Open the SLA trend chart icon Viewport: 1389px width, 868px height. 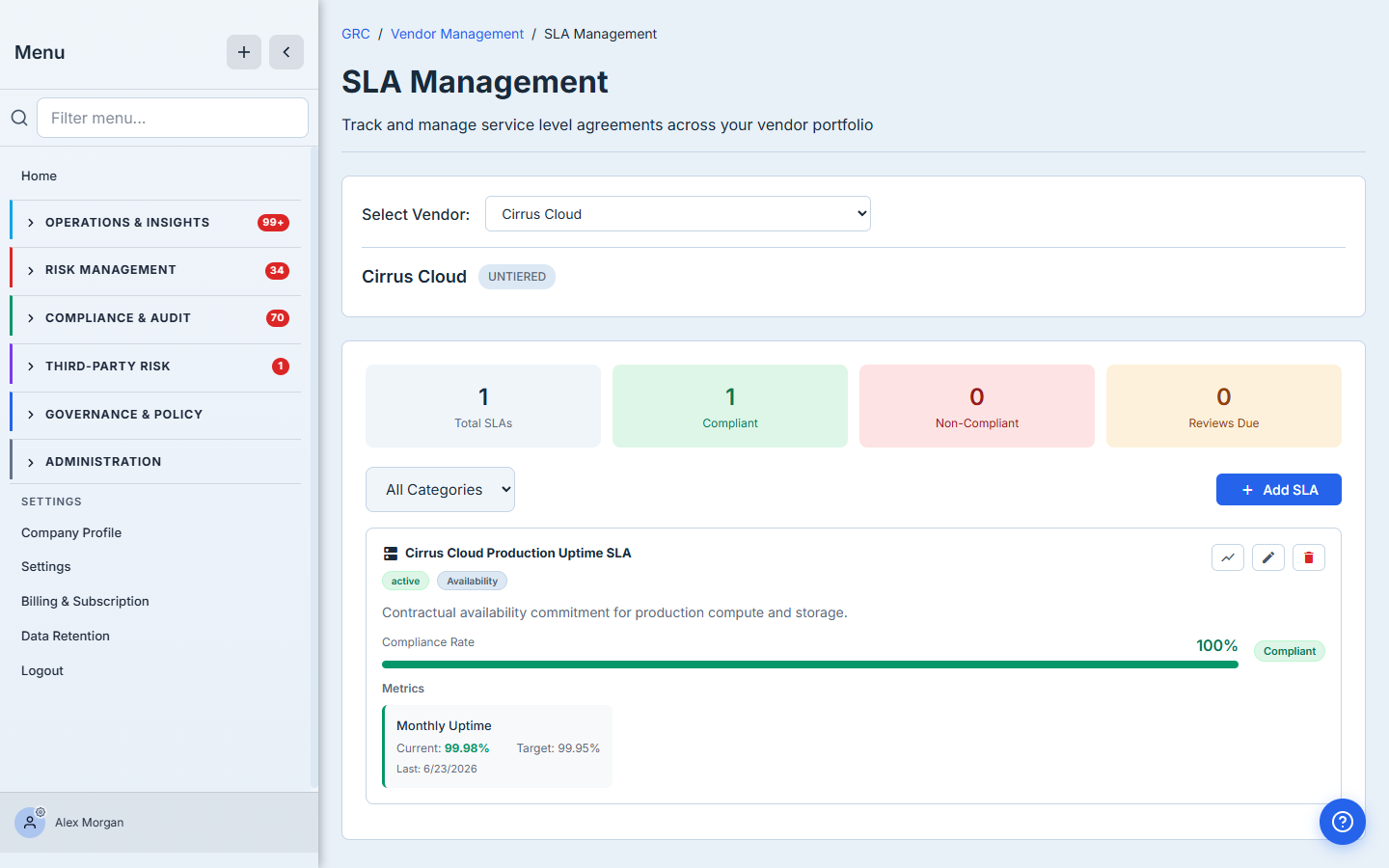click(1228, 557)
